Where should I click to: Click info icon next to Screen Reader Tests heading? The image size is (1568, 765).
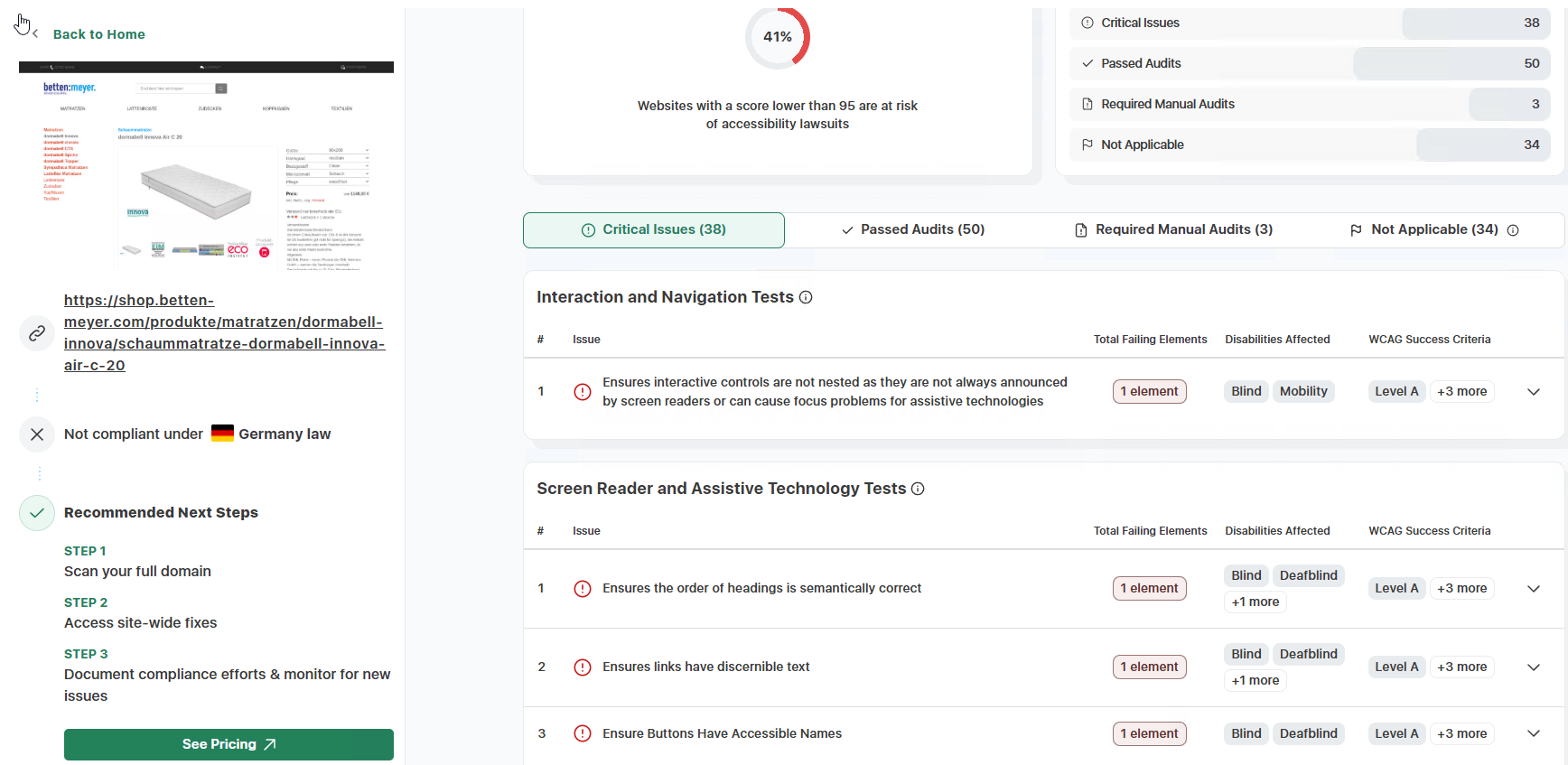point(918,489)
